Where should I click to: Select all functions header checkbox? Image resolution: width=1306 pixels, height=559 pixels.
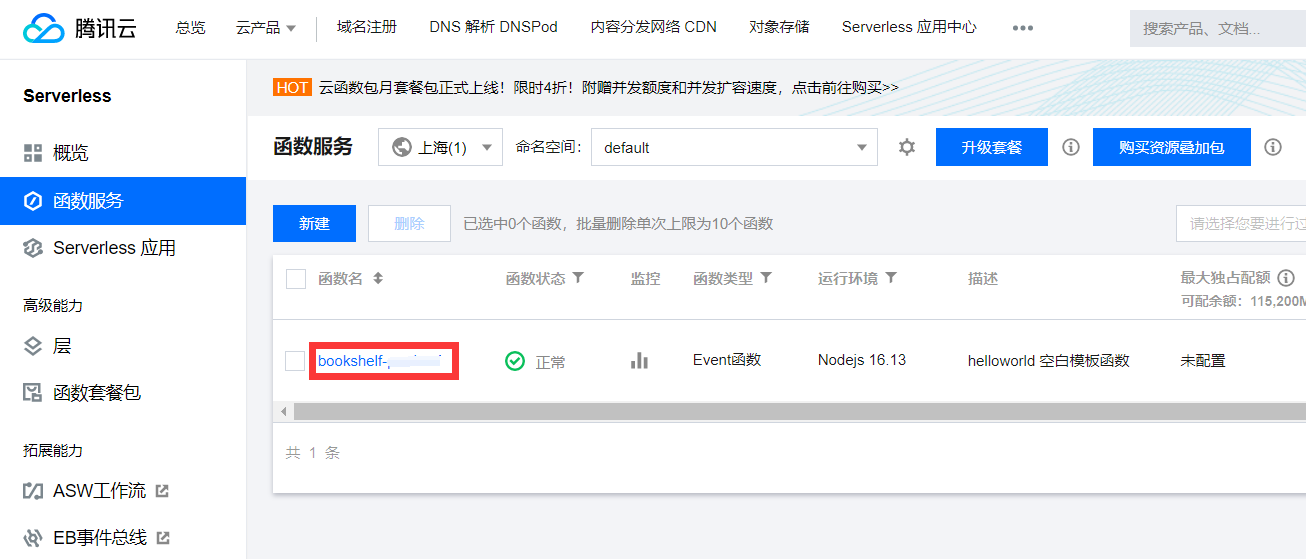tap(296, 279)
